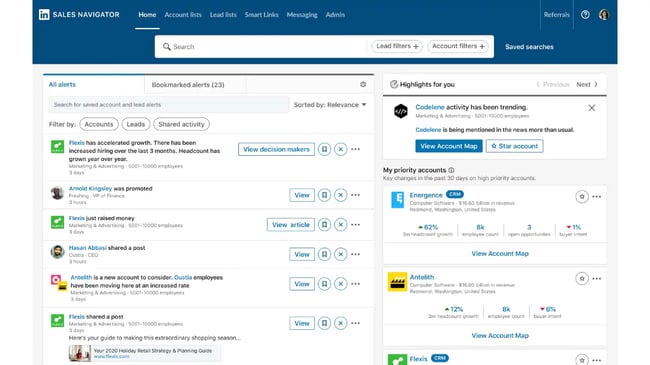Open more options for Antelith new account alert
This screenshot has height=365, width=650.
[356, 284]
